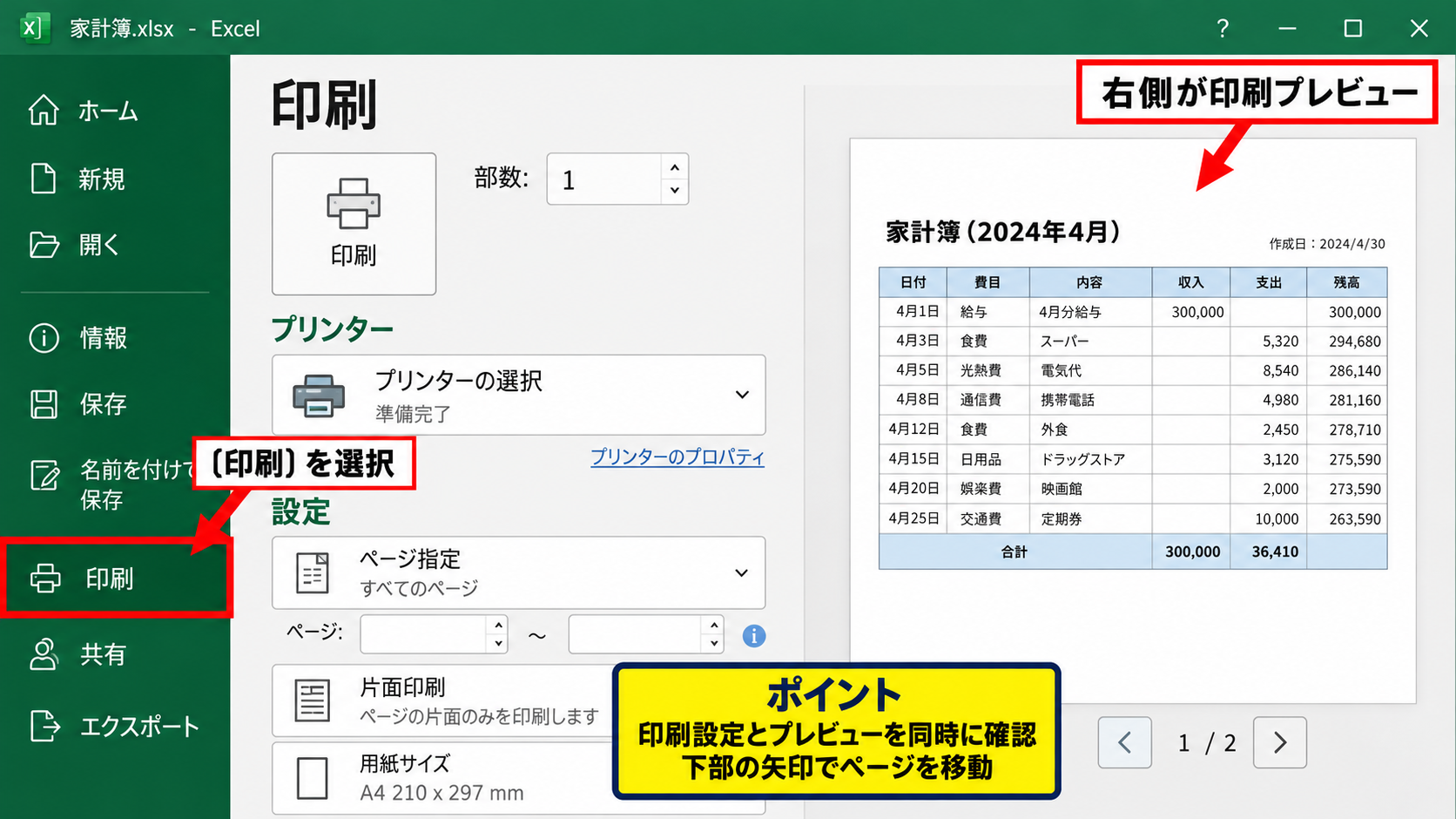The height and width of the screenshot is (819, 1456).
Task: Click the export arrow-page icon
Action: pos(44,726)
